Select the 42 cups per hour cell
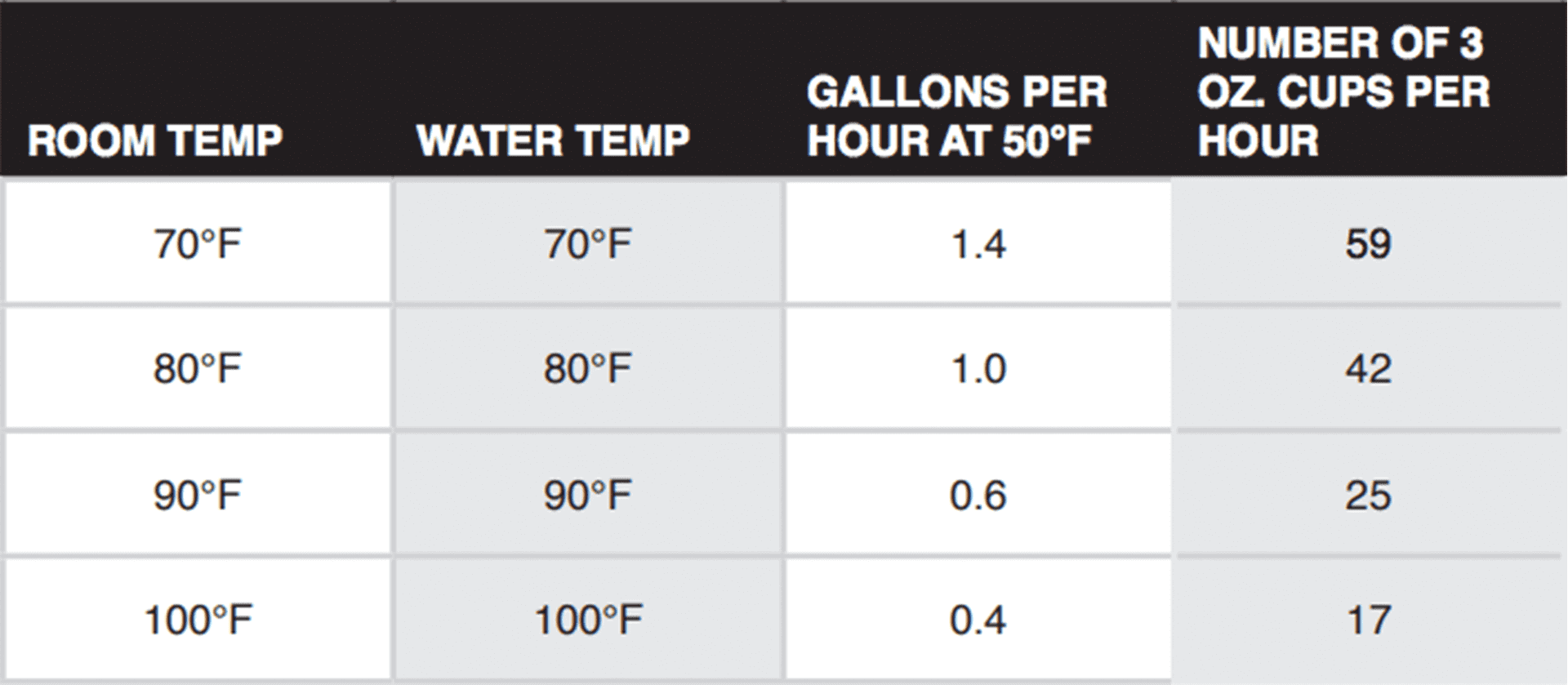 click(x=1368, y=369)
